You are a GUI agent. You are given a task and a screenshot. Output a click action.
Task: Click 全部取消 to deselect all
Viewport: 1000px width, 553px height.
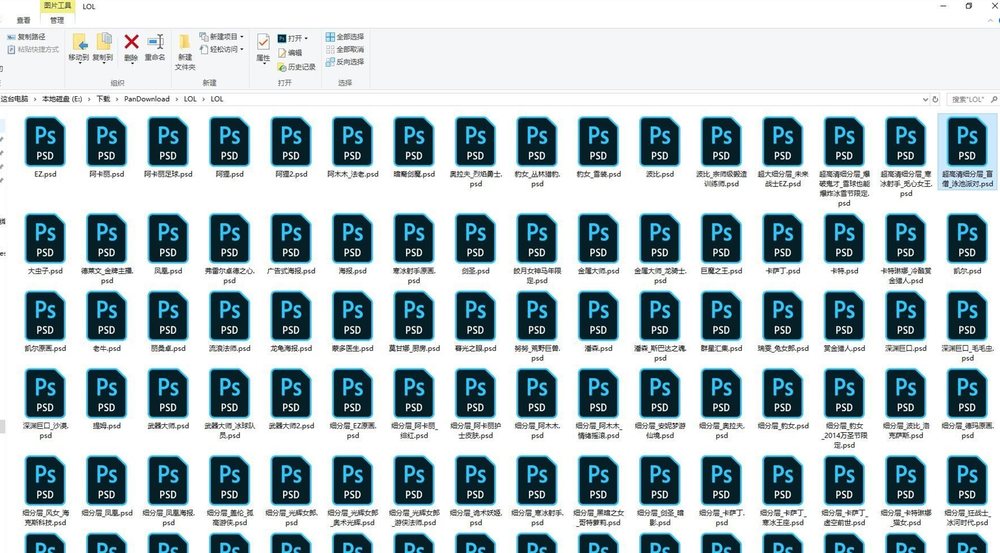345,49
